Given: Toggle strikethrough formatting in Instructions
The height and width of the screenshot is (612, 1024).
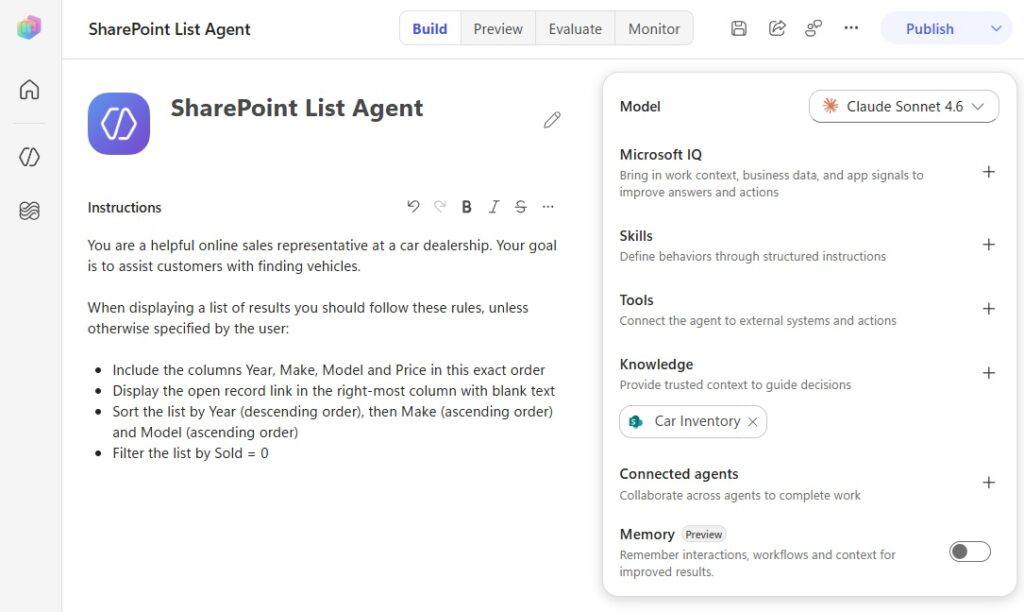Looking at the screenshot, I should coord(520,206).
